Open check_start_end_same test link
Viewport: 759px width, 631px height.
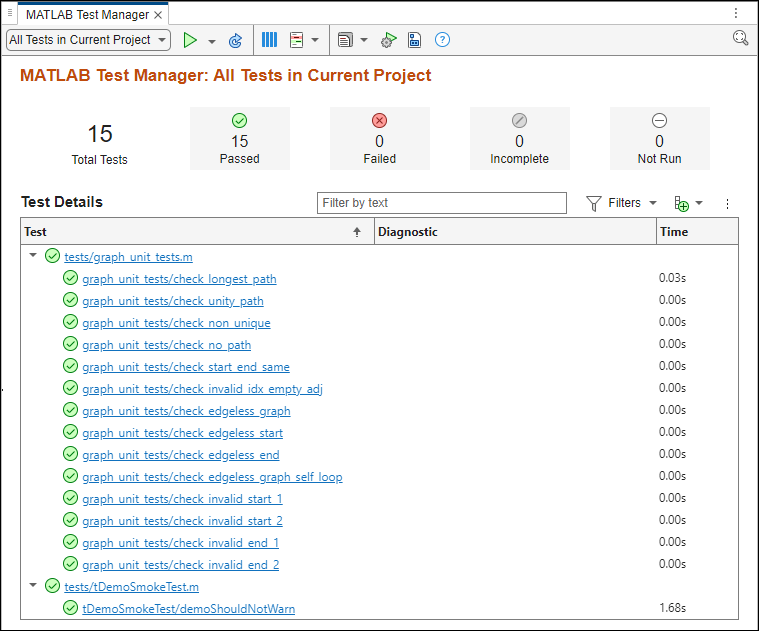point(186,367)
